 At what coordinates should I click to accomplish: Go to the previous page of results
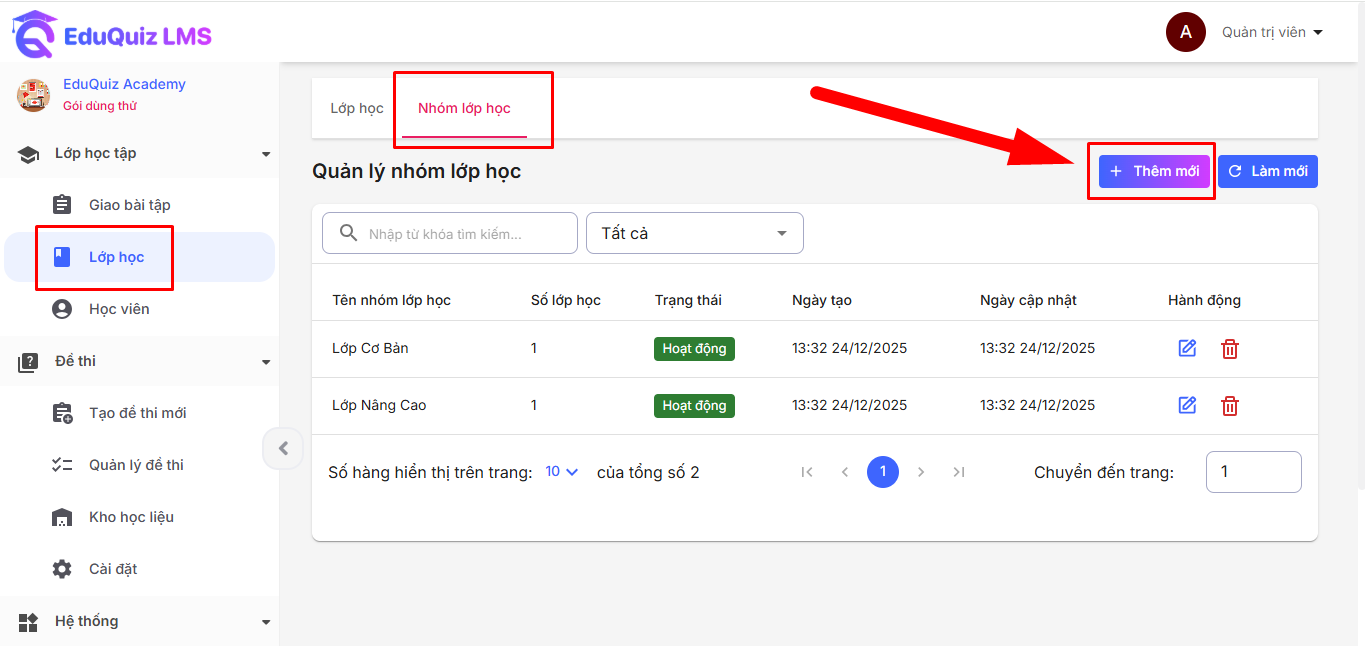[845, 472]
